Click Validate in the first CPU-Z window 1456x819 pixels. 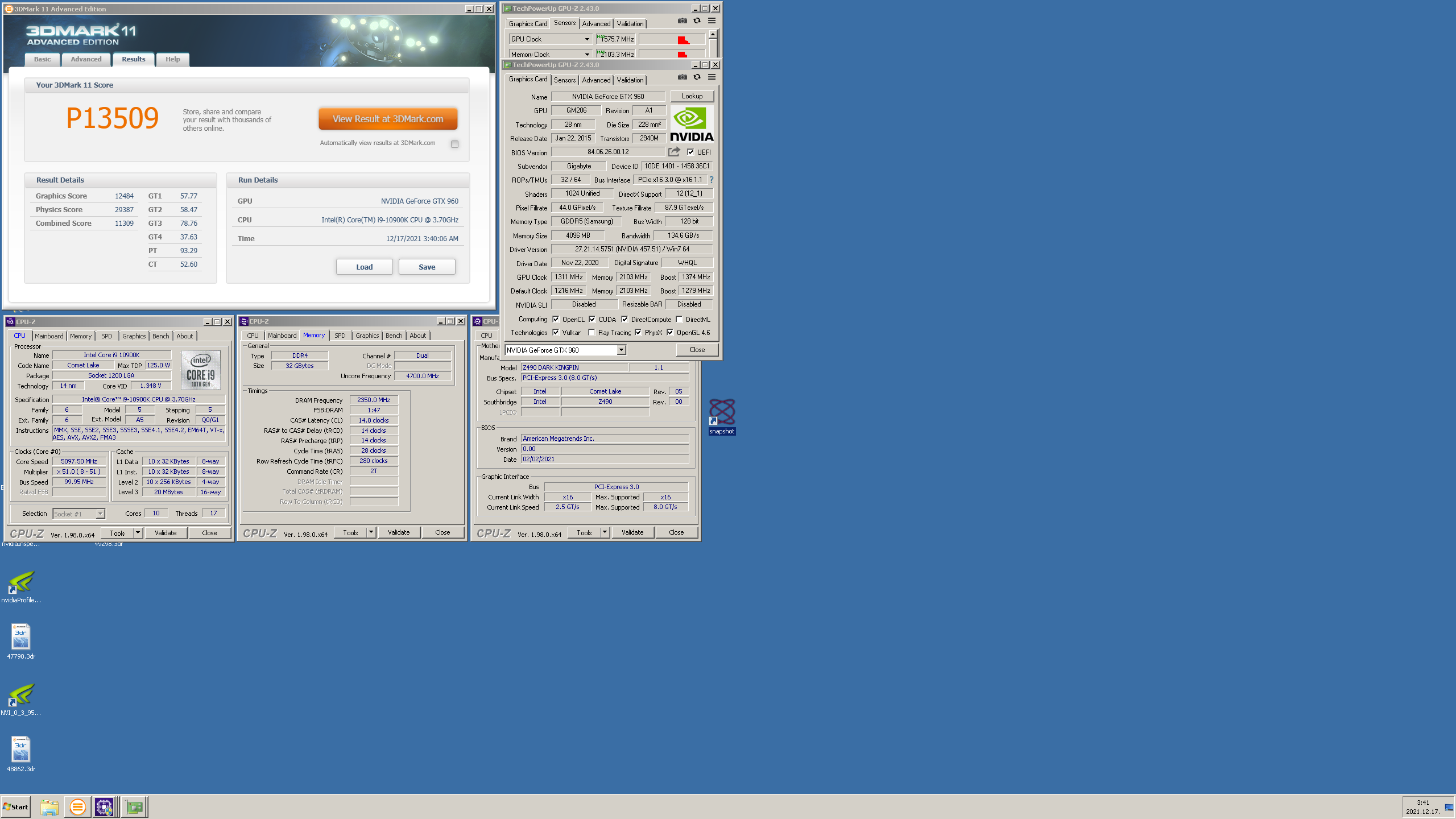166,533
